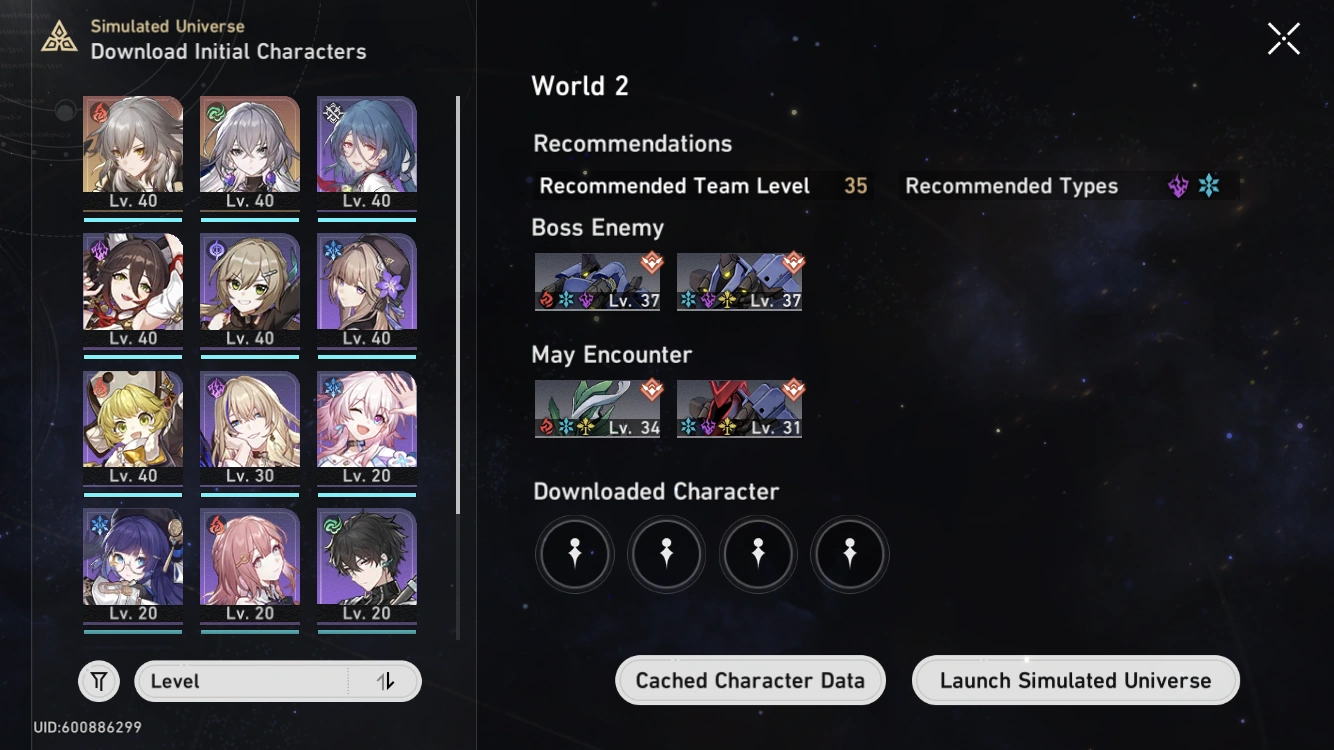The image size is (1334, 750).
Task: View the Lv. 34 encounter enemy
Action: [598, 408]
